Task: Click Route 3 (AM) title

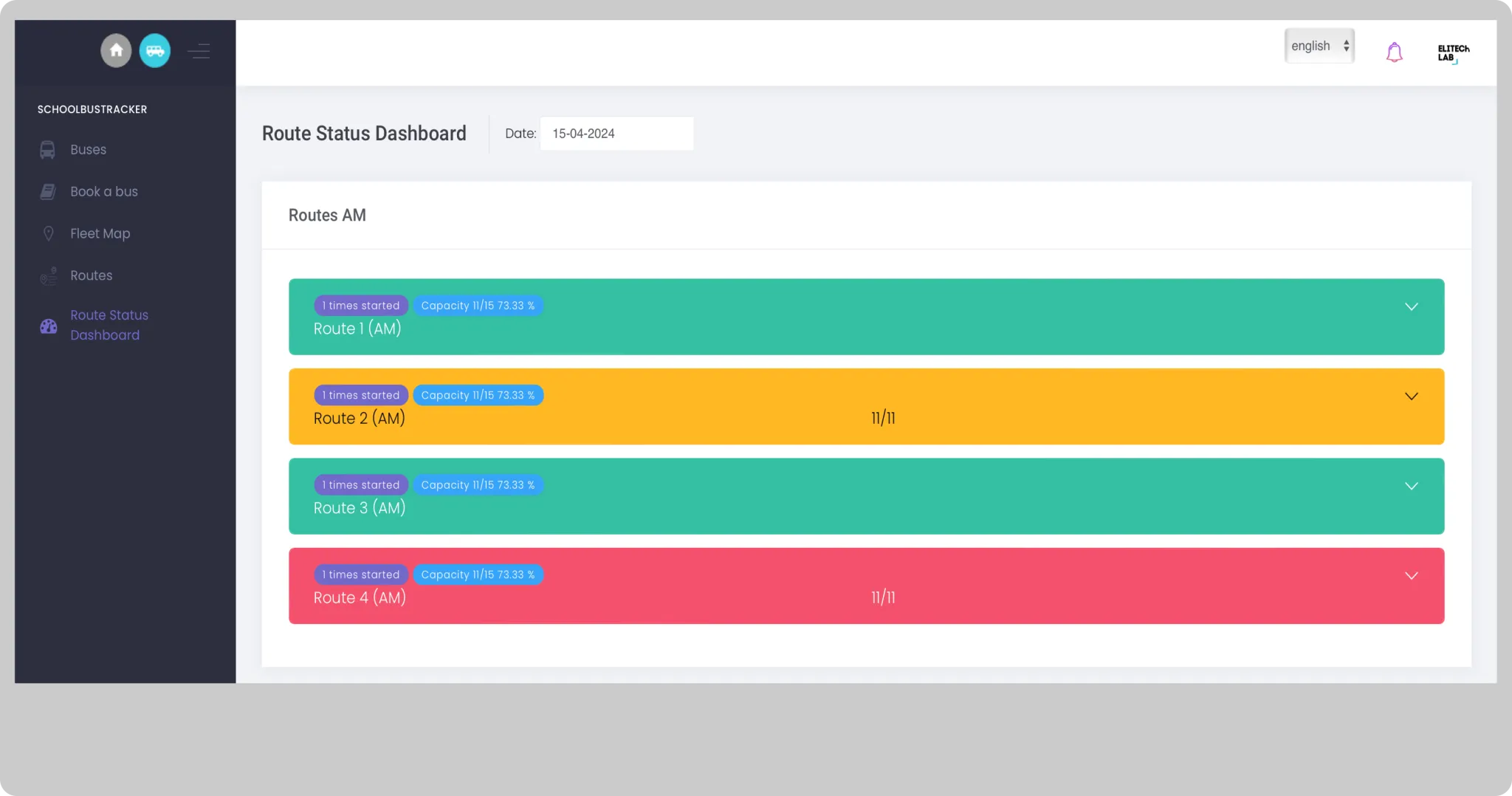Action: (x=360, y=508)
